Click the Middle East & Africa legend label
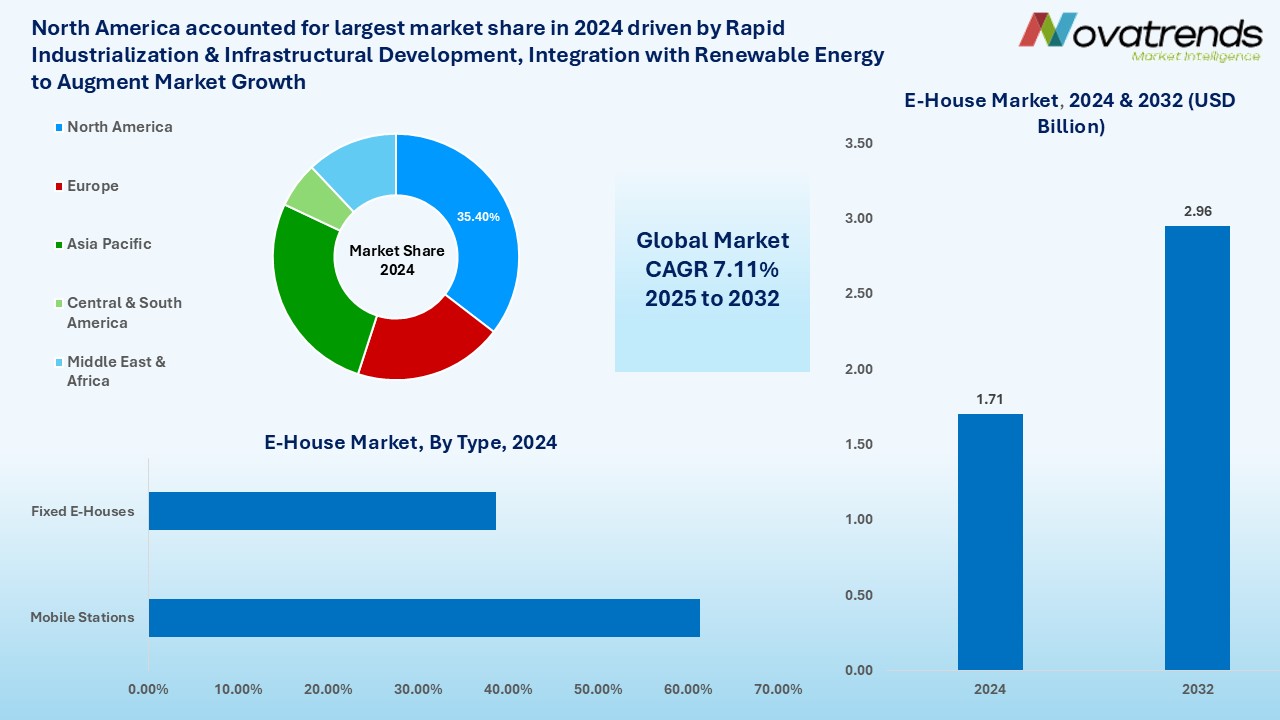 (x=116, y=371)
